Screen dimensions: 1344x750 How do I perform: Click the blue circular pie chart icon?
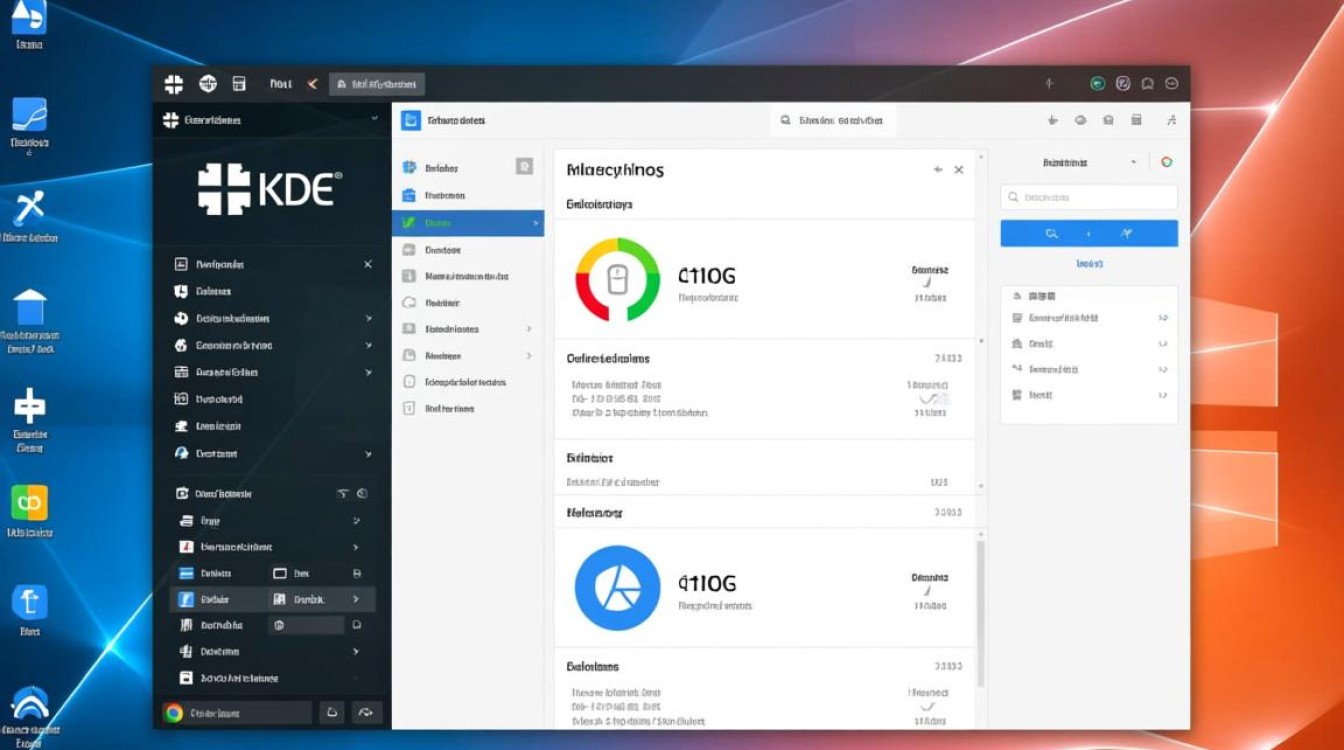(x=617, y=588)
